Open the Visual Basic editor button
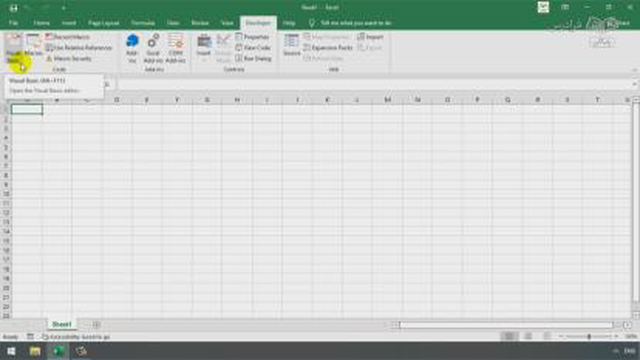Image resolution: width=640 pixels, height=360 pixels. click(13, 48)
